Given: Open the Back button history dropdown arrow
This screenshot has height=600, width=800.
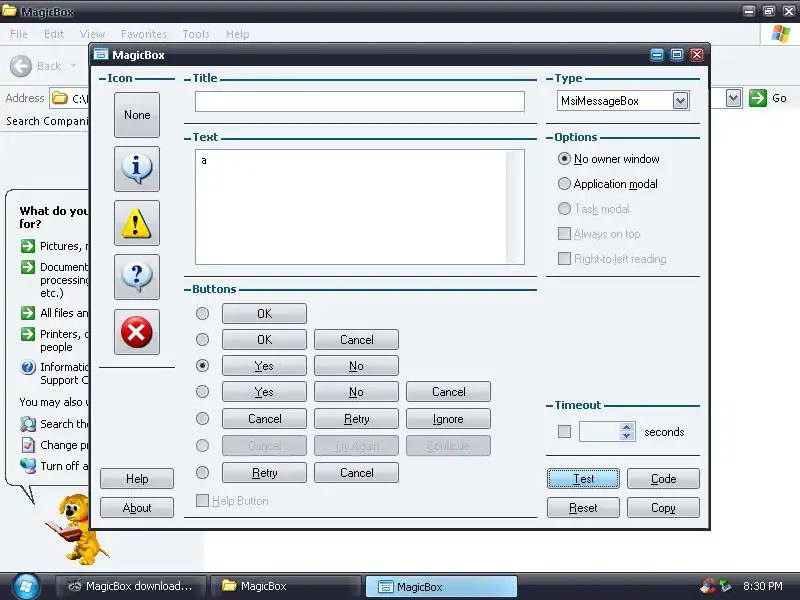Looking at the screenshot, I should (x=73, y=66).
